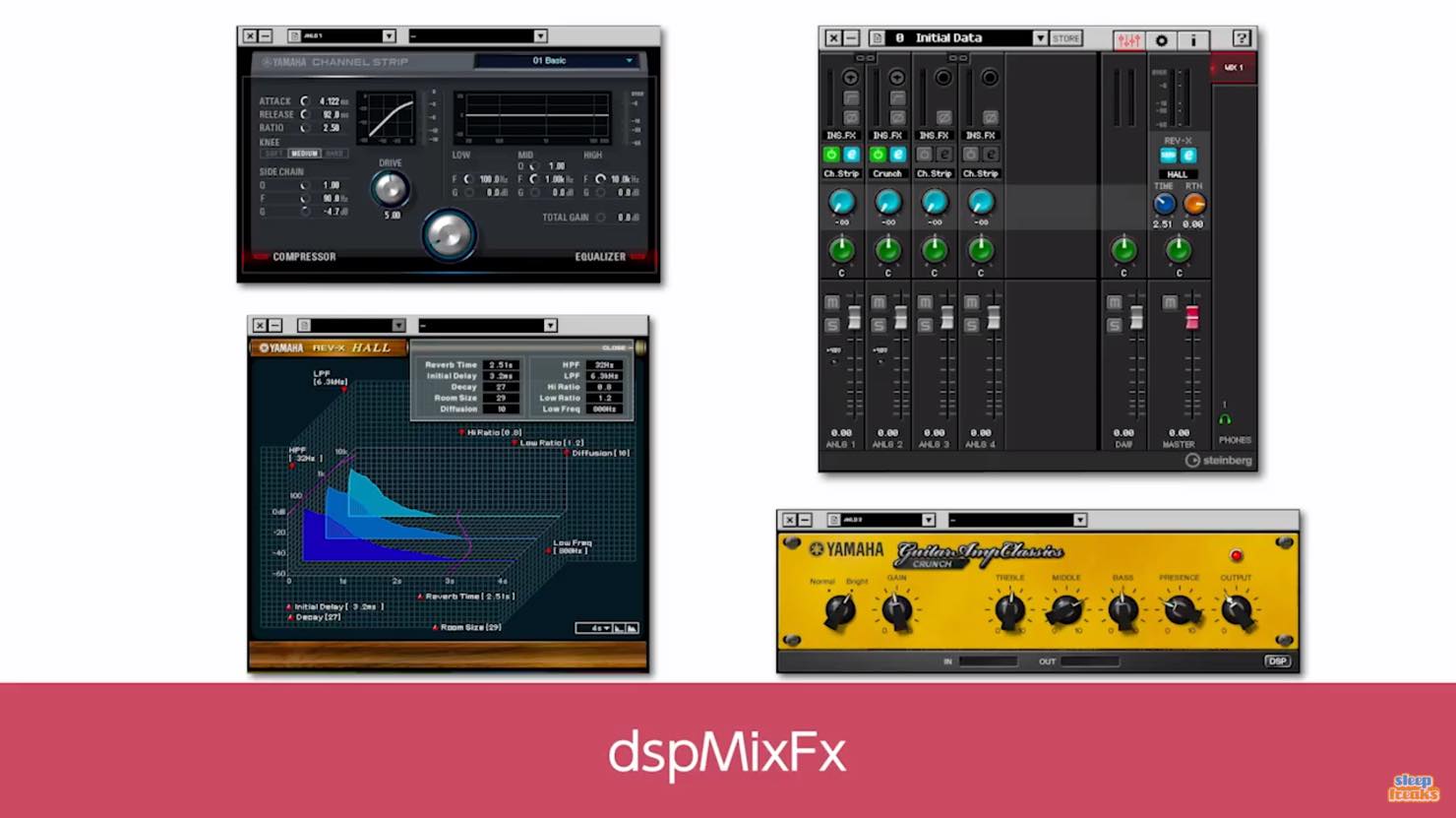Click DAW channel fader handle
Image resolution: width=1456 pixels, height=818 pixels.
(x=1136, y=317)
